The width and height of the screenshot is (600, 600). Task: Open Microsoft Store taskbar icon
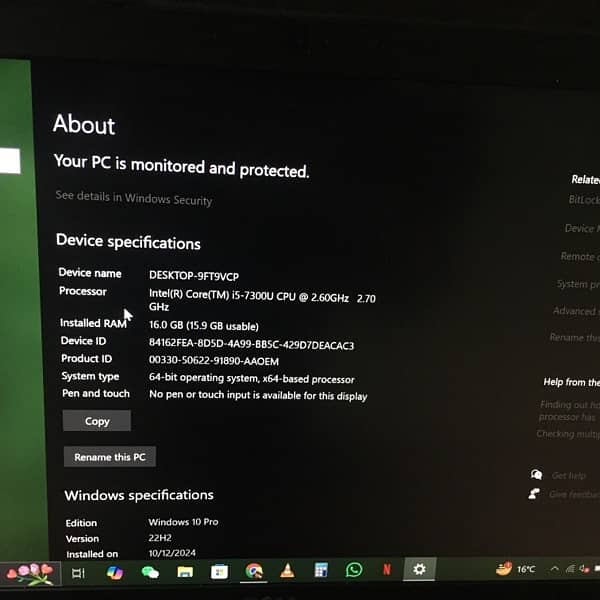coord(219,572)
